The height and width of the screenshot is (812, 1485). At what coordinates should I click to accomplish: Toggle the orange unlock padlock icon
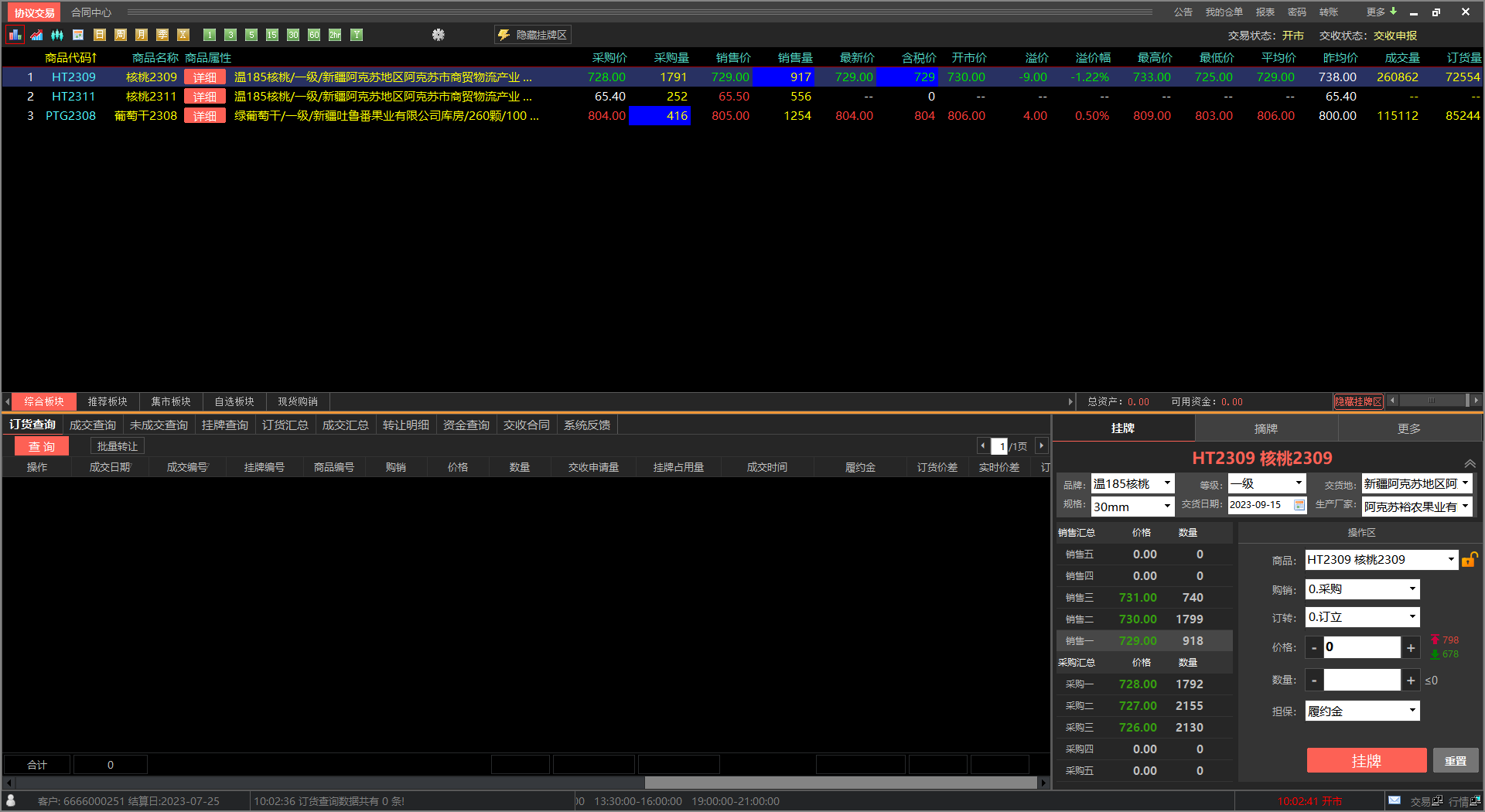(x=1470, y=559)
